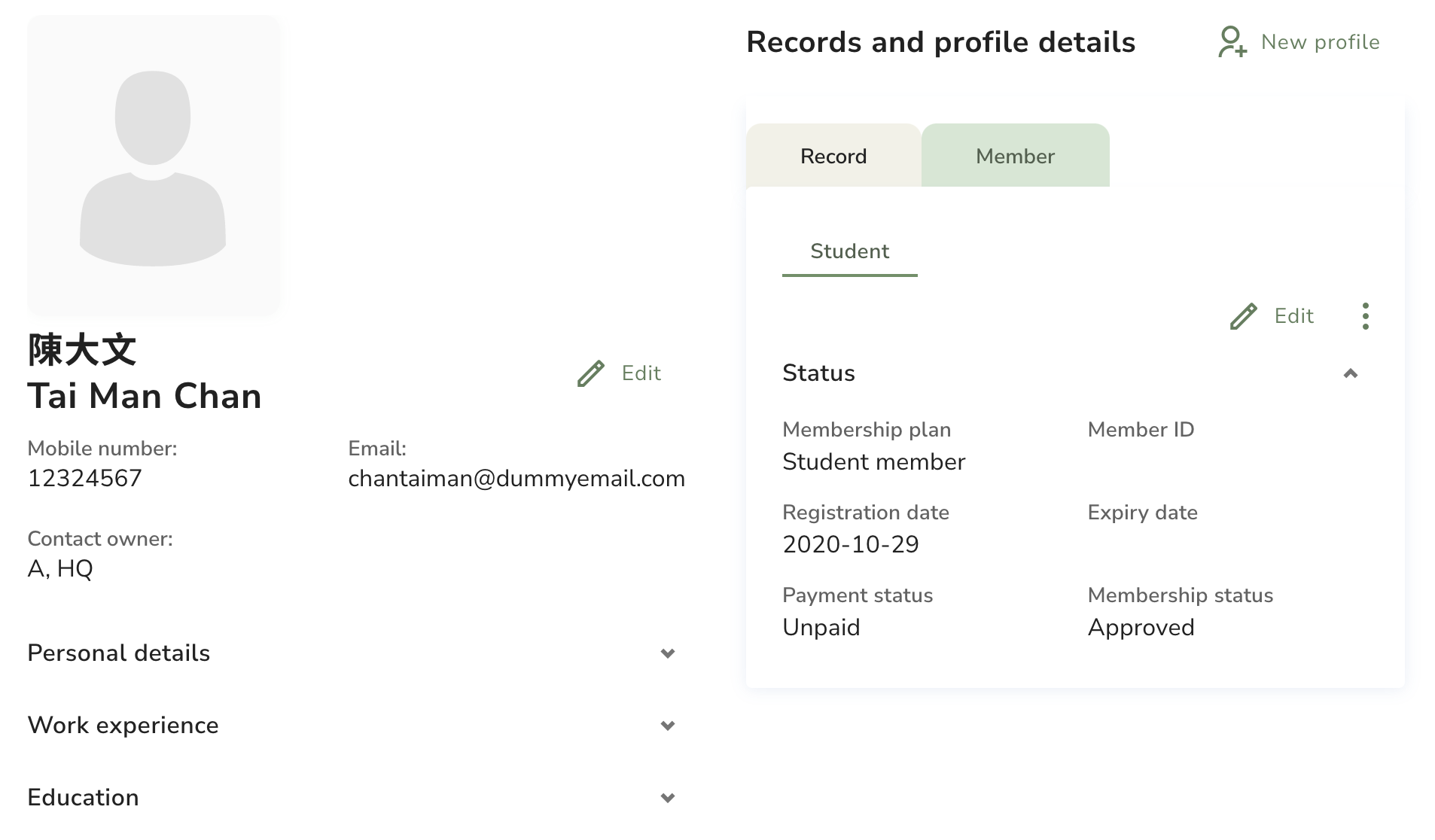This screenshot has width=1435, height=840.
Task: Click the pencil icon in the Student record
Action: coord(1242,316)
